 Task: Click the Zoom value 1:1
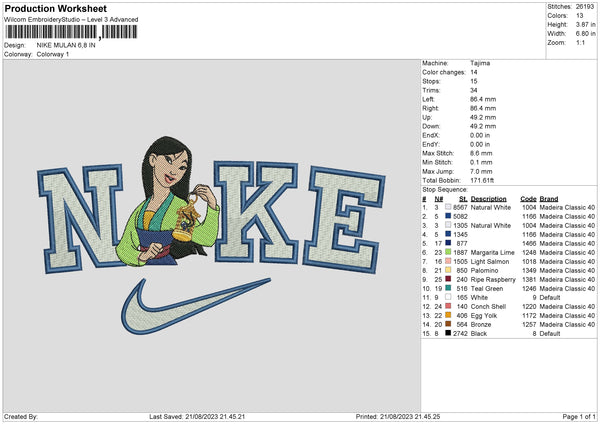580,42
